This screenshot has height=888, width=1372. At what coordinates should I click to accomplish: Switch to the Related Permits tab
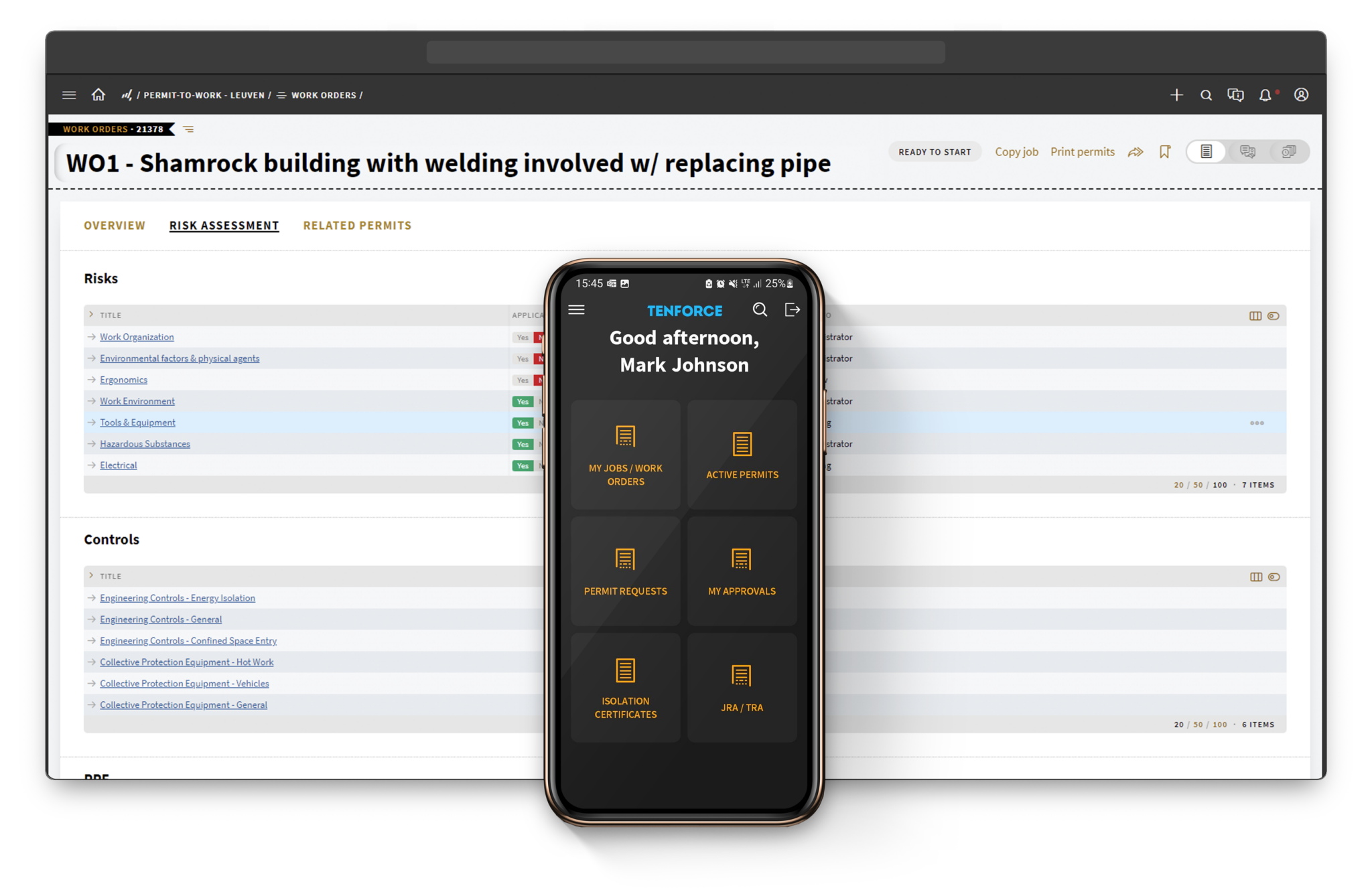point(357,226)
